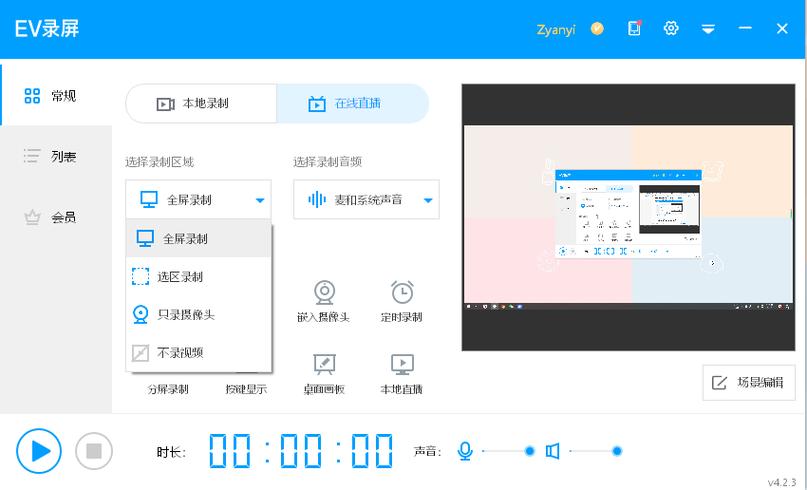This screenshot has height=490, width=807.
Task: Adjust the speaker volume slider handle
Action: pos(617,451)
